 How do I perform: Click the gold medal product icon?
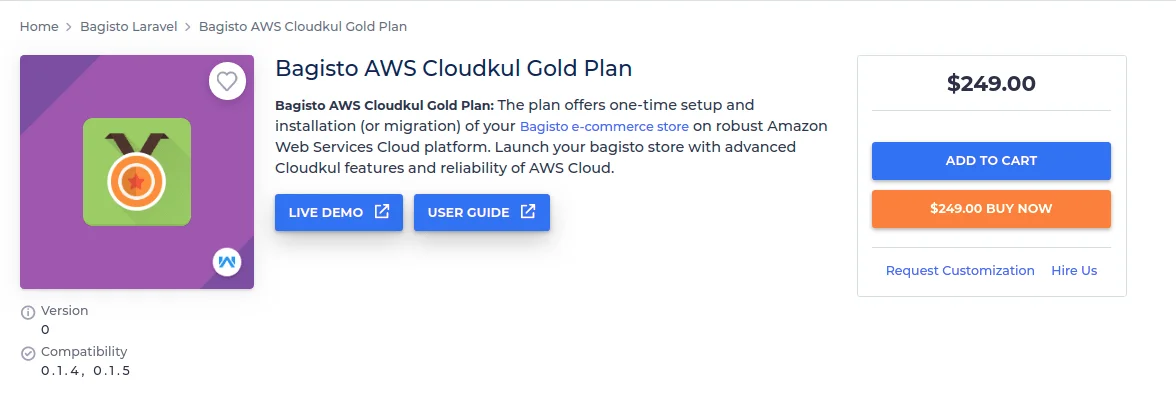coord(137,172)
